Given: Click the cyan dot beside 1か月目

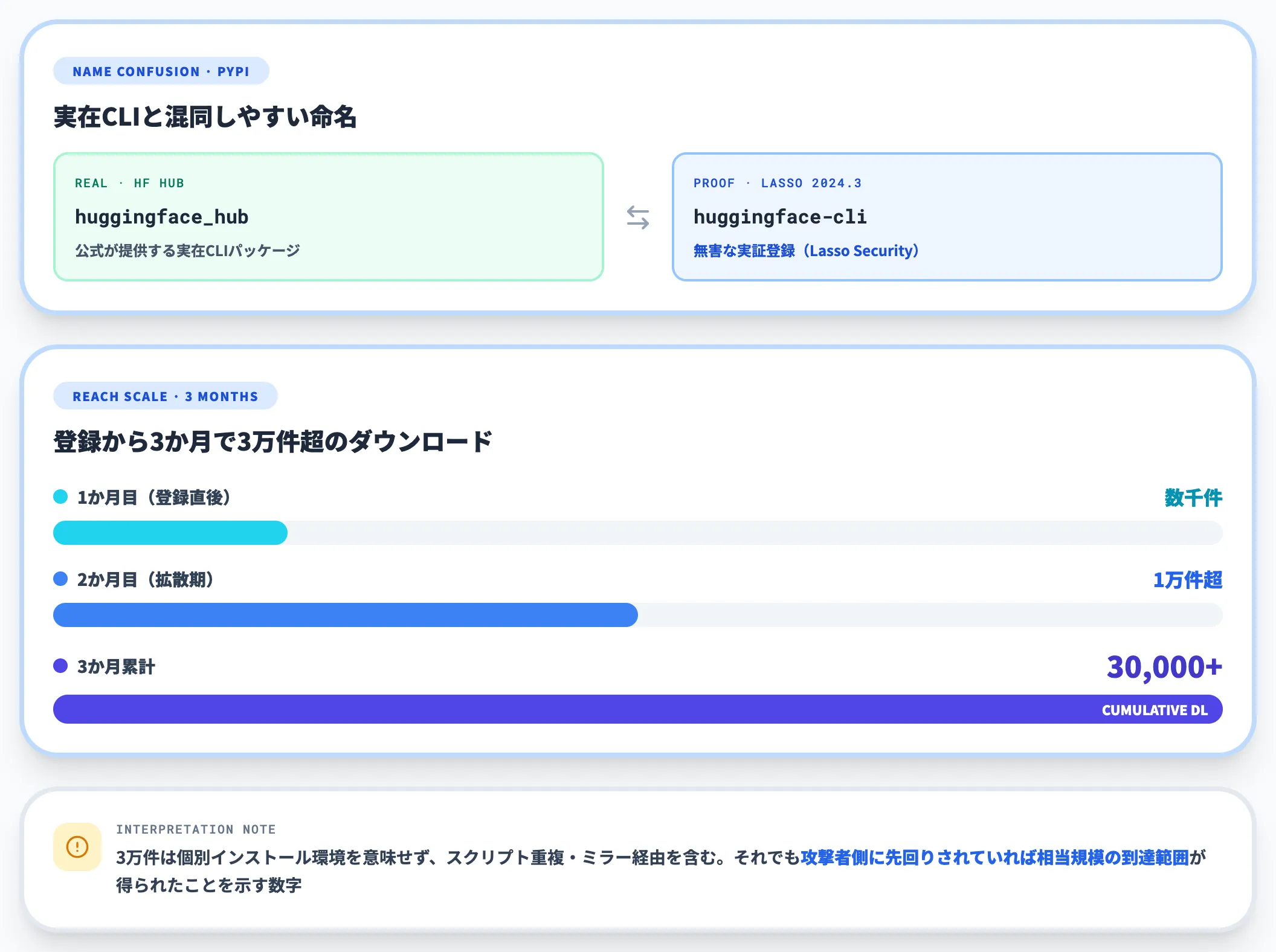Looking at the screenshot, I should (x=60, y=497).
